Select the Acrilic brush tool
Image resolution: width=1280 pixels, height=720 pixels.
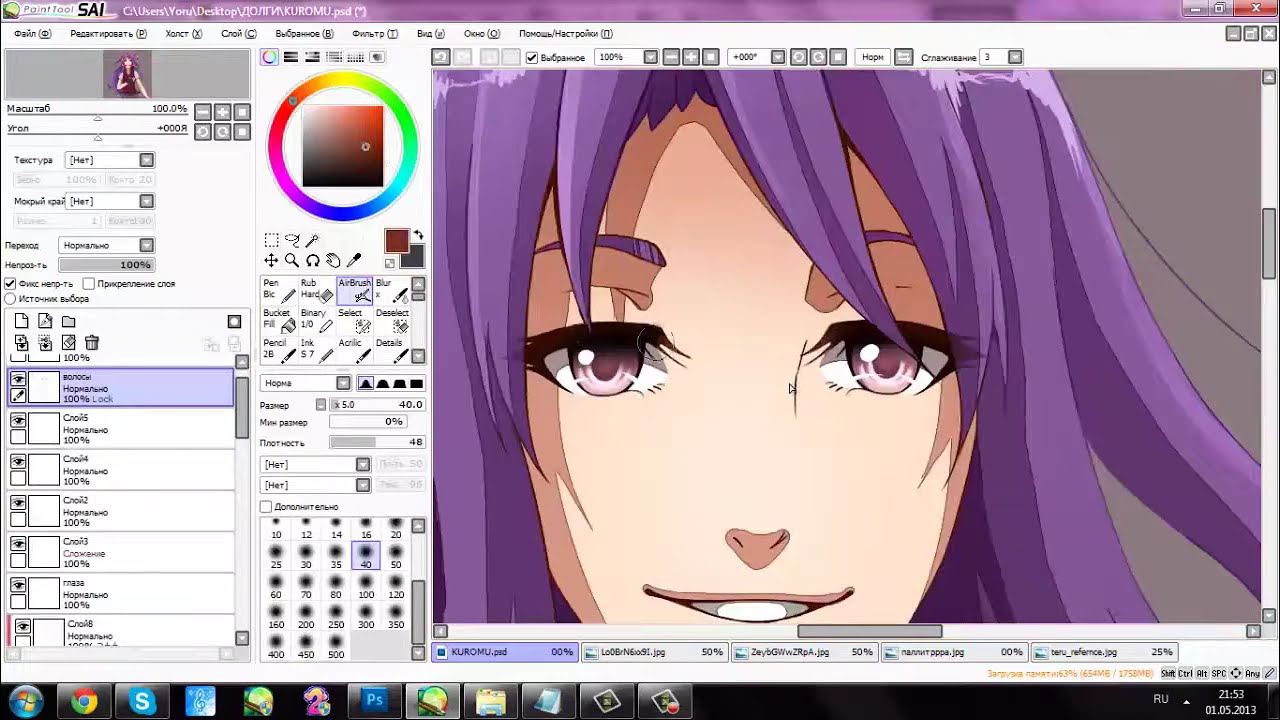pos(355,350)
